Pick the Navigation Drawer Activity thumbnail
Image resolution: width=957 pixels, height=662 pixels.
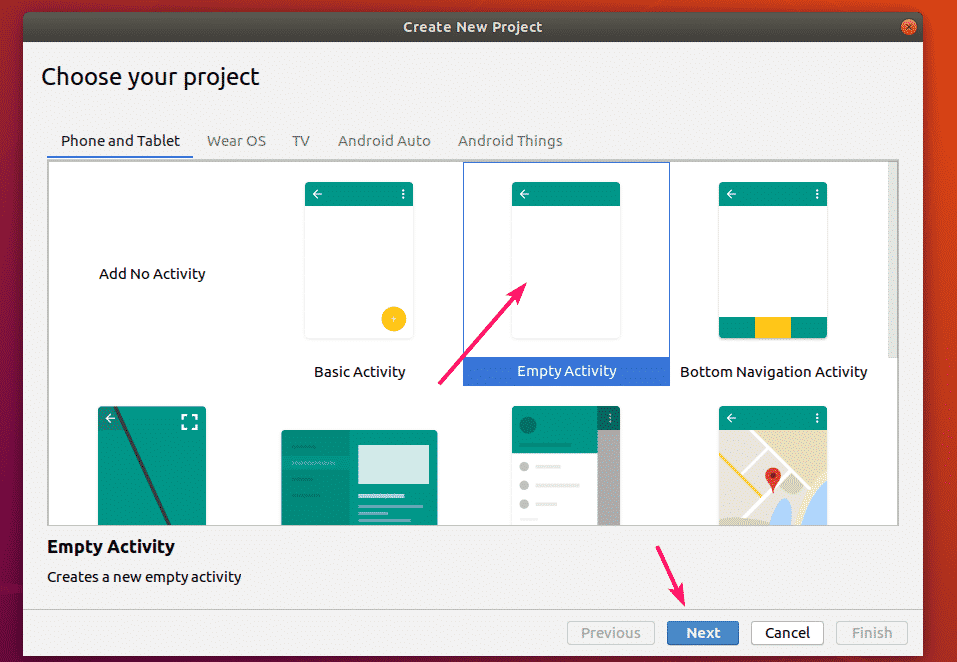[x=566, y=466]
